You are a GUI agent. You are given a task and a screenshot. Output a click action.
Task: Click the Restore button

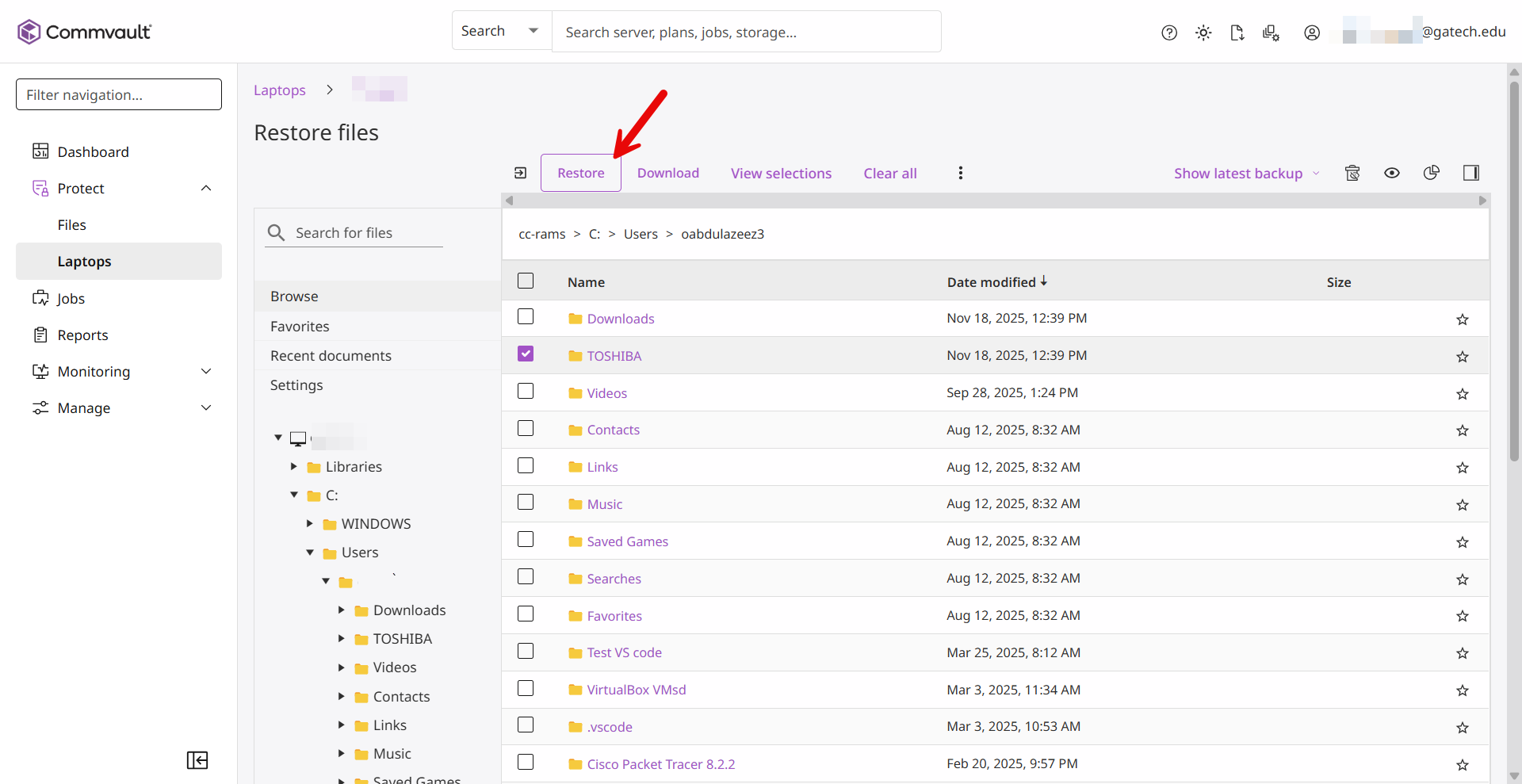pyautogui.click(x=580, y=173)
